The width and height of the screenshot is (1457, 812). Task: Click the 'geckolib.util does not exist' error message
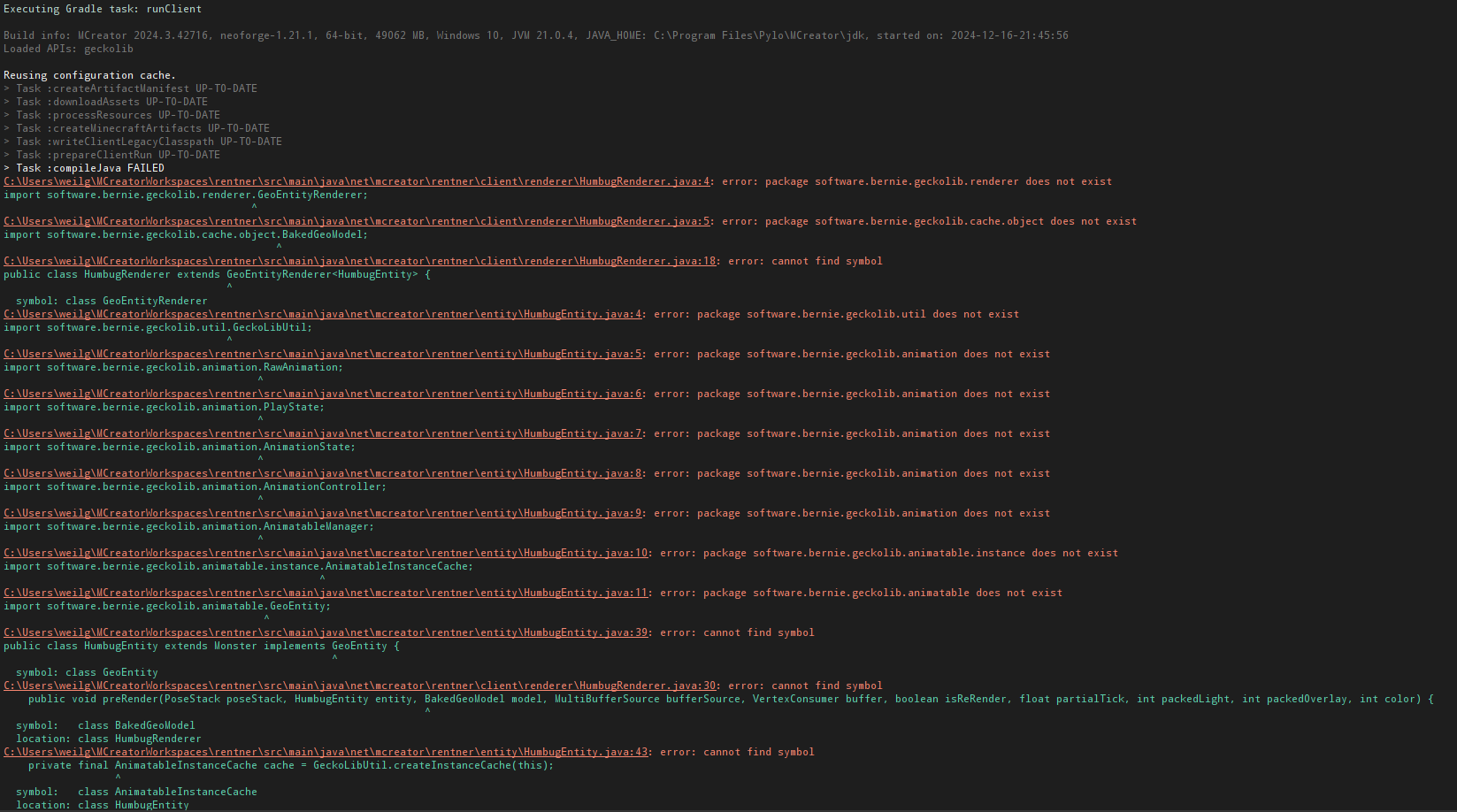(837, 314)
